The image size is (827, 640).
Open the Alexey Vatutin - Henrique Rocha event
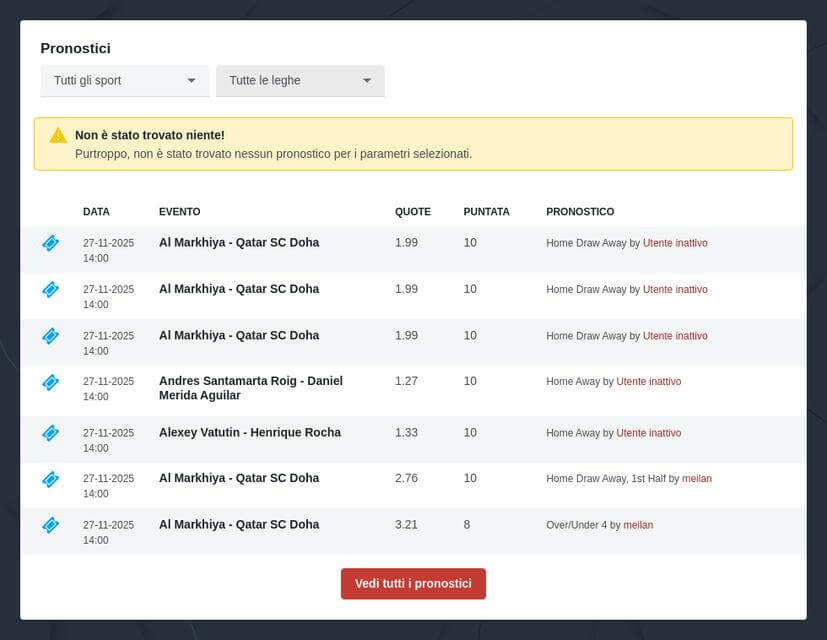click(x=250, y=433)
